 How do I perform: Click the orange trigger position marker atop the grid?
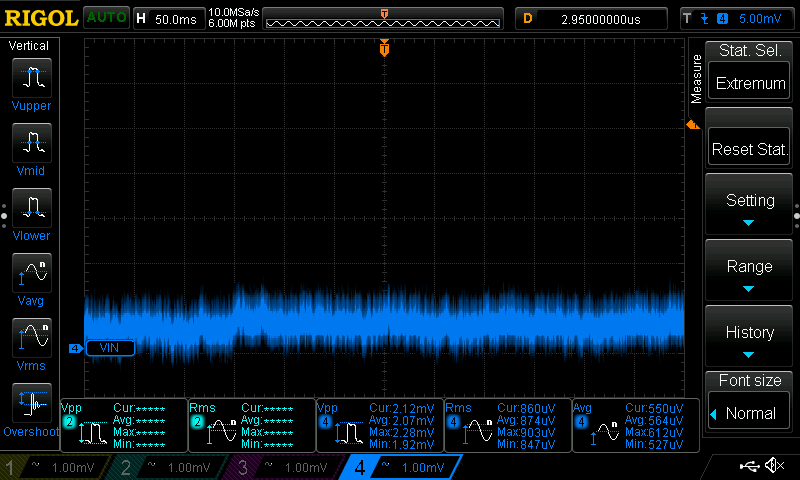pyautogui.click(x=384, y=48)
